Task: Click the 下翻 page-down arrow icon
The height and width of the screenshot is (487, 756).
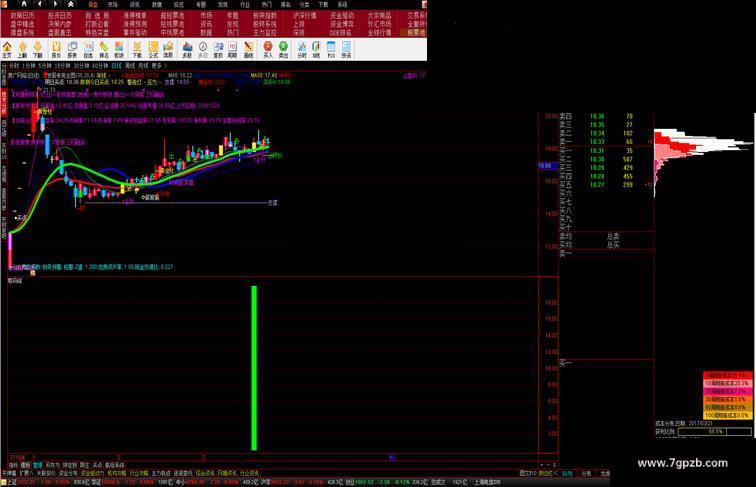Action: 38,50
